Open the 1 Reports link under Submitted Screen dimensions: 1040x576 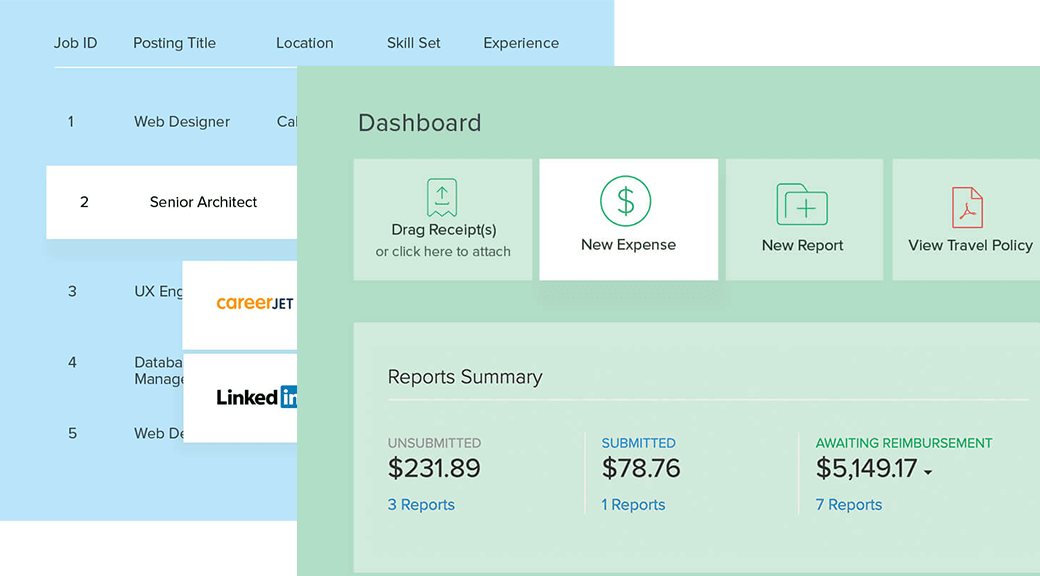[633, 504]
